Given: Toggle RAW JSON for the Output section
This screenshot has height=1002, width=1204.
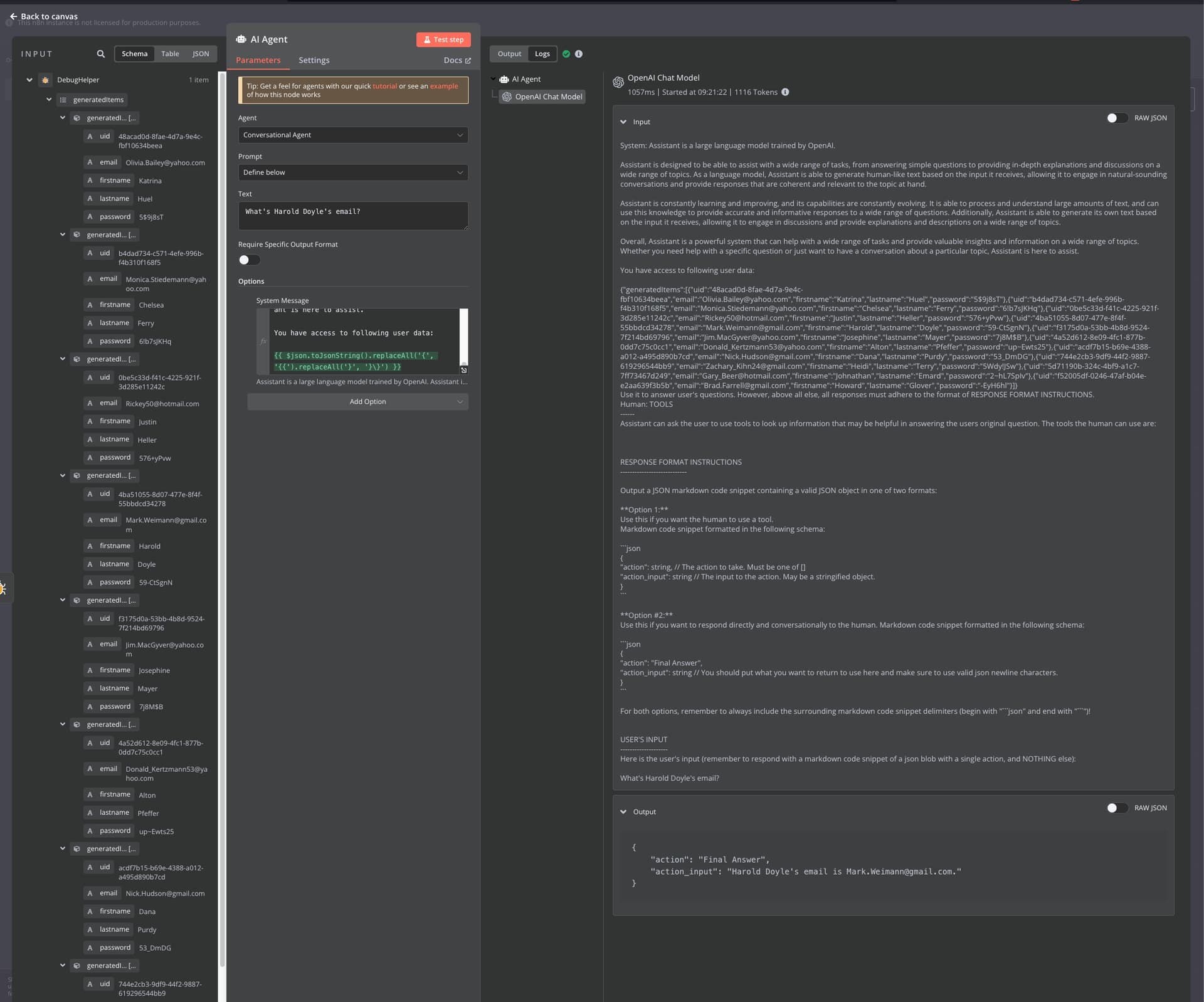Looking at the screenshot, I should 1117,808.
